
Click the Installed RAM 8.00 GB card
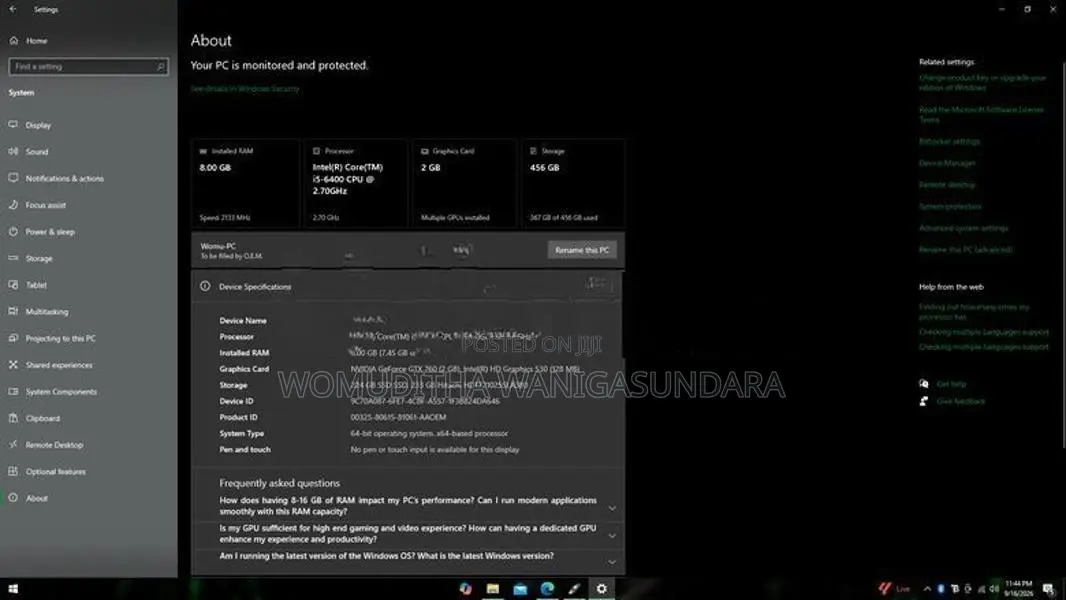245,183
